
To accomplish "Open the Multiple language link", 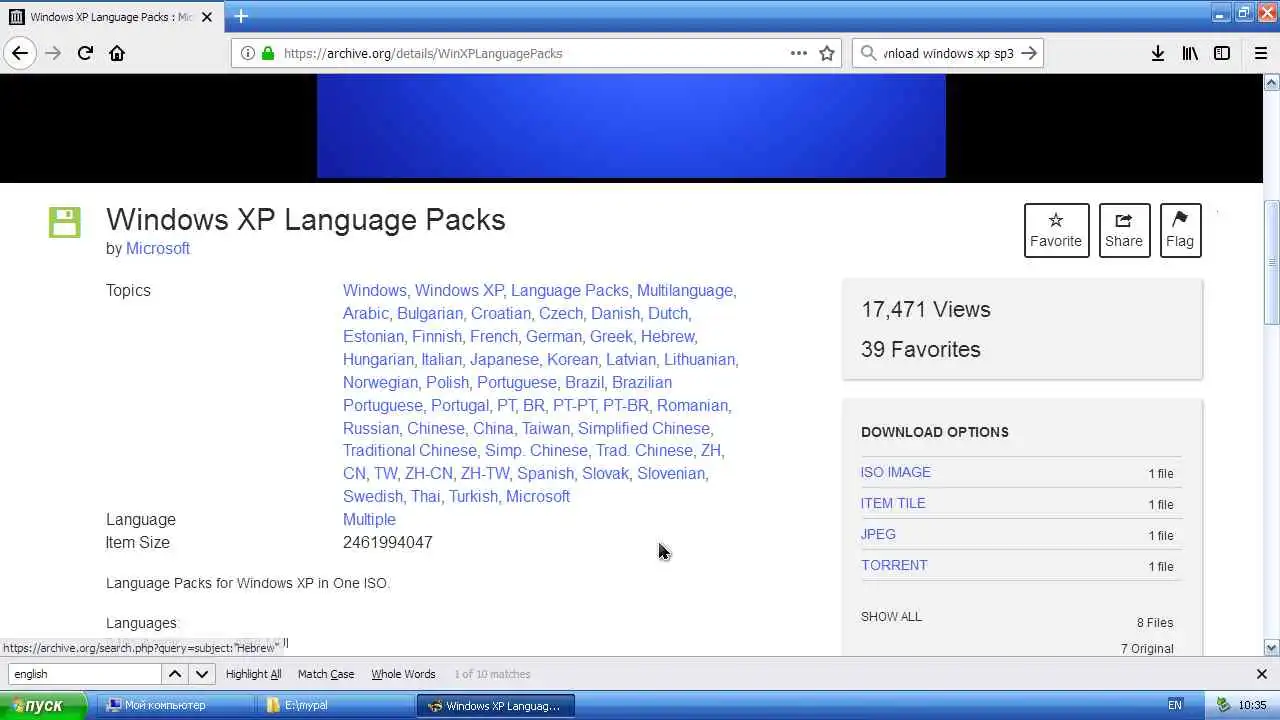I will click(x=369, y=519).
